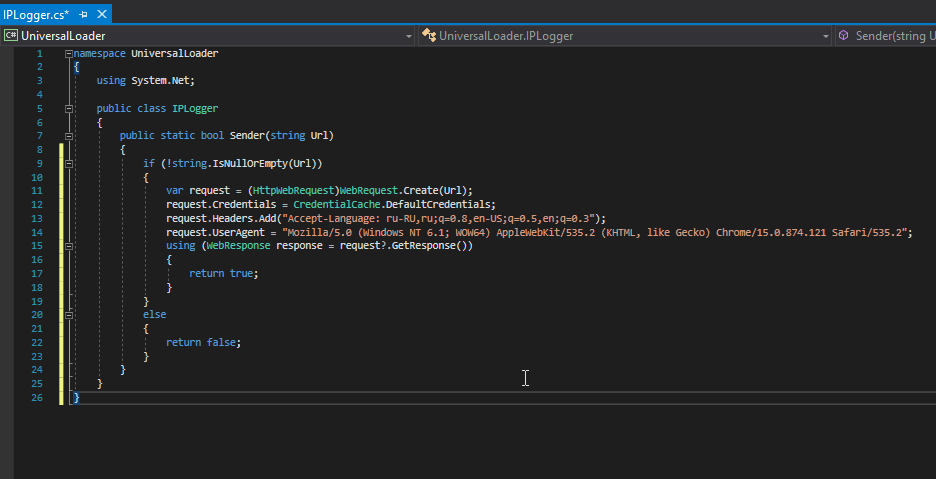Click the class icon beside UniversalLoader.IPLogger
This screenshot has width=936, height=479.
[429, 36]
